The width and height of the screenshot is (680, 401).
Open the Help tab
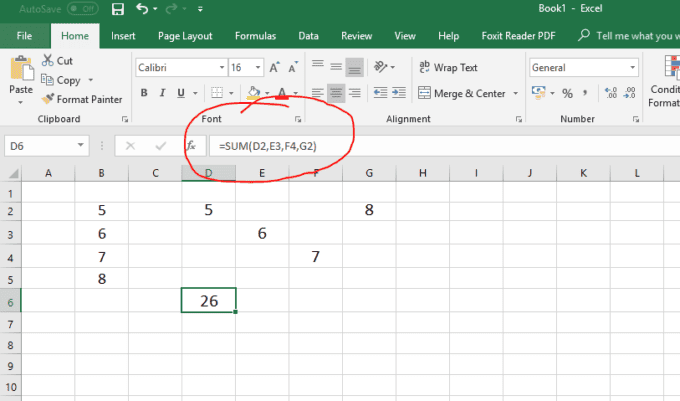(448, 36)
